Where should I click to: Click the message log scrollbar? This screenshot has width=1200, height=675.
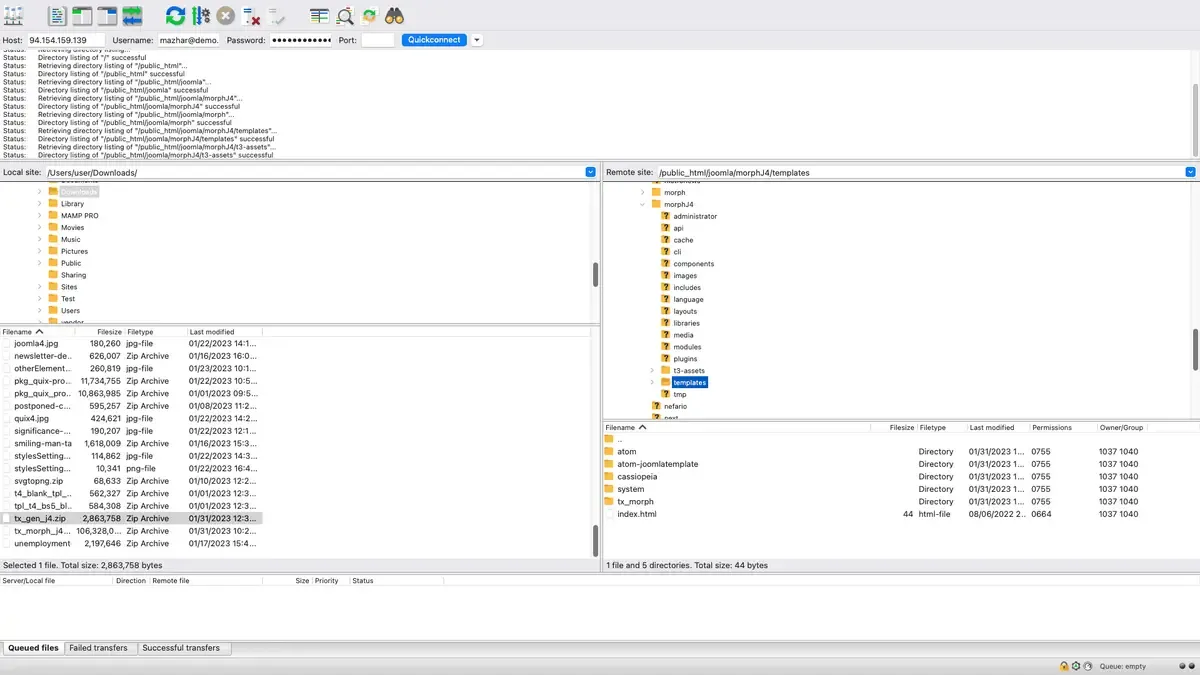point(1195,120)
